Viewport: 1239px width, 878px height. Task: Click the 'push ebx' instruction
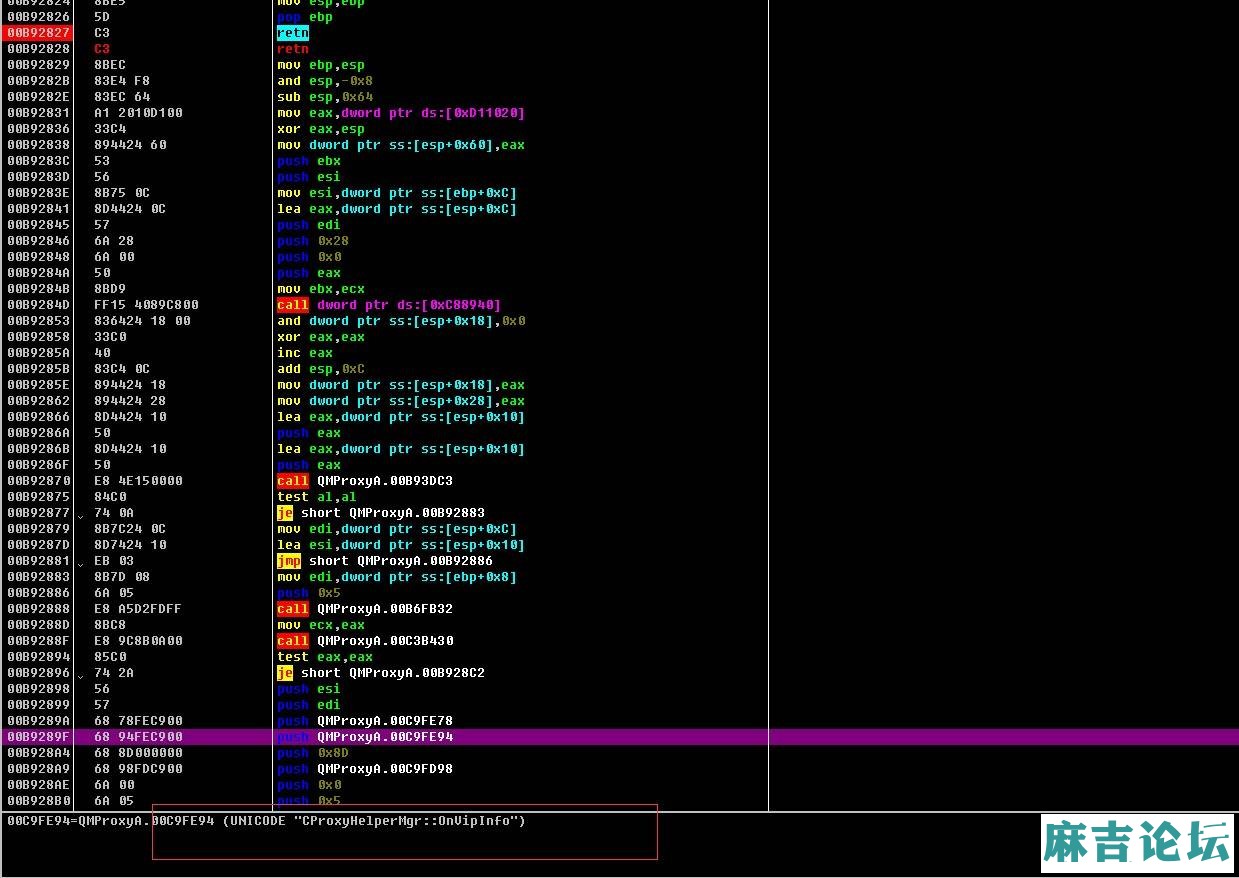pyautogui.click(x=309, y=161)
